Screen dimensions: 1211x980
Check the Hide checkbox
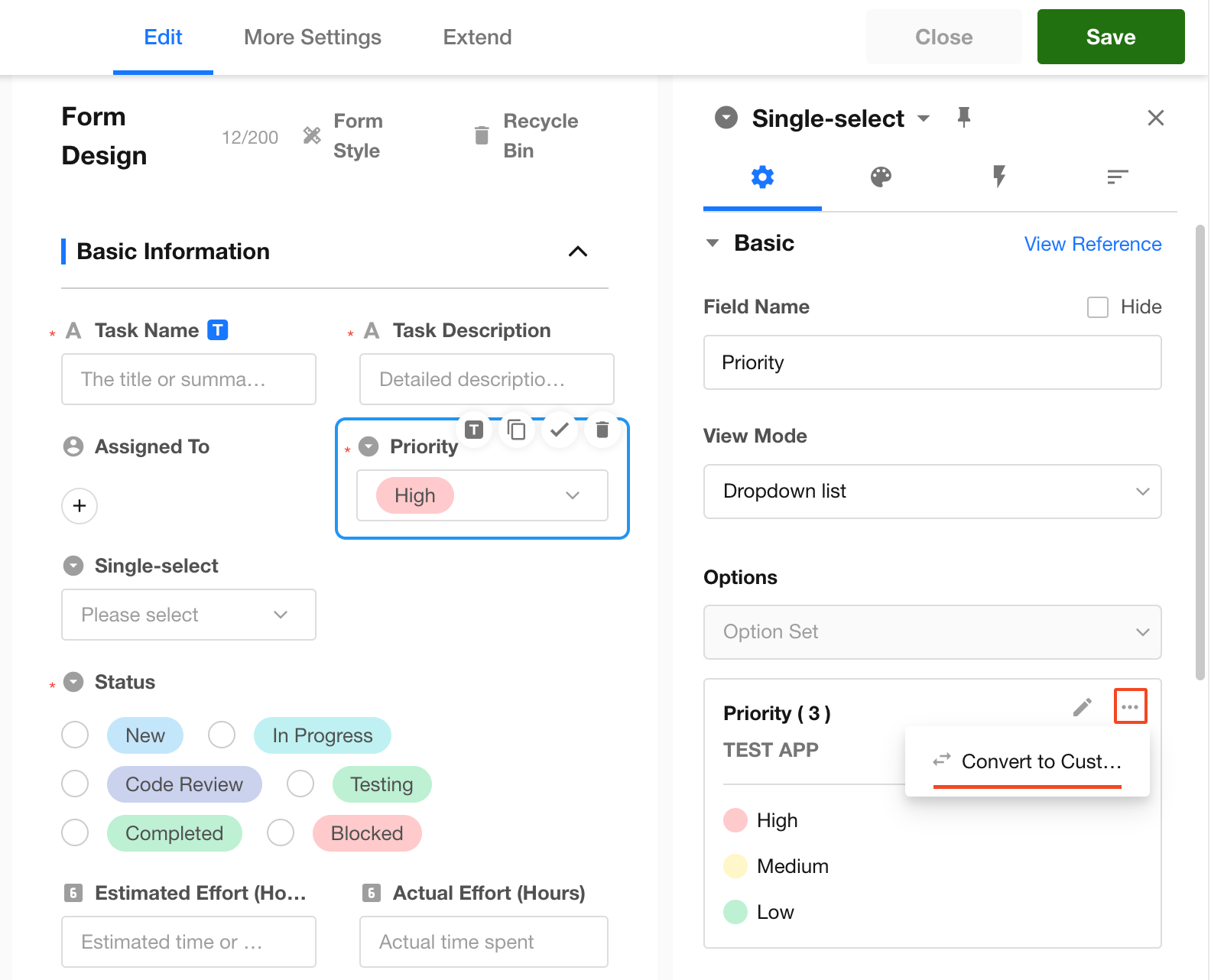1098,307
